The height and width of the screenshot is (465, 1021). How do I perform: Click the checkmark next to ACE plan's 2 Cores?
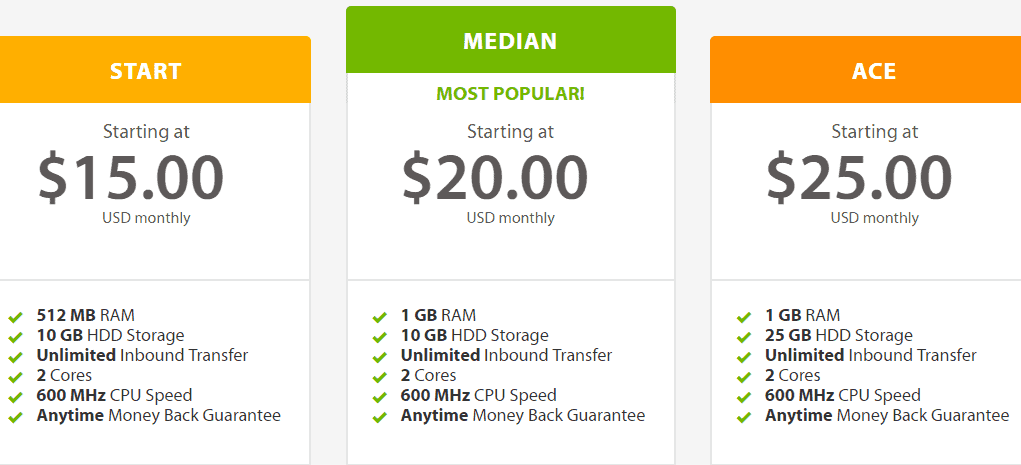coord(744,377)
